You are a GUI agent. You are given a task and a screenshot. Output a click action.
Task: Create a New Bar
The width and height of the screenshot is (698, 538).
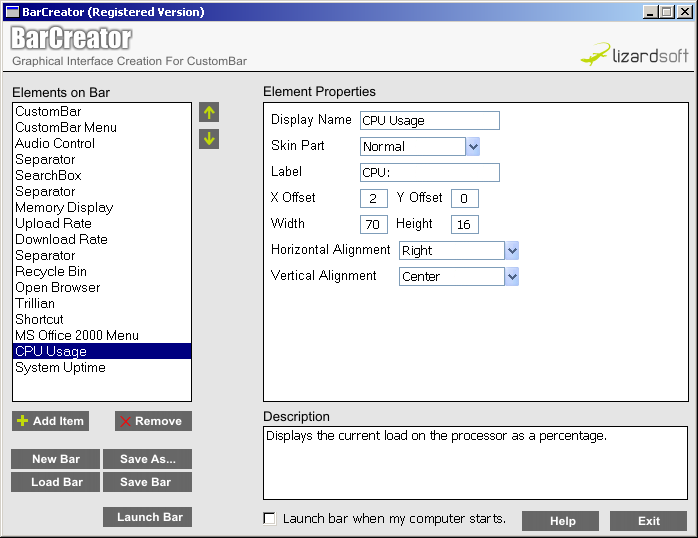click(56, 459)
